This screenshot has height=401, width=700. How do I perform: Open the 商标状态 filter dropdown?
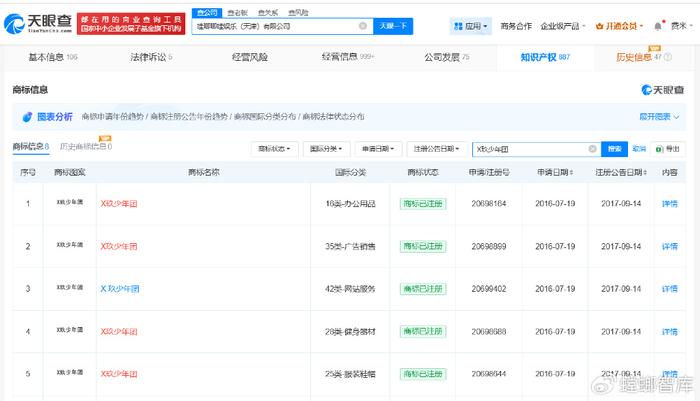274,149
